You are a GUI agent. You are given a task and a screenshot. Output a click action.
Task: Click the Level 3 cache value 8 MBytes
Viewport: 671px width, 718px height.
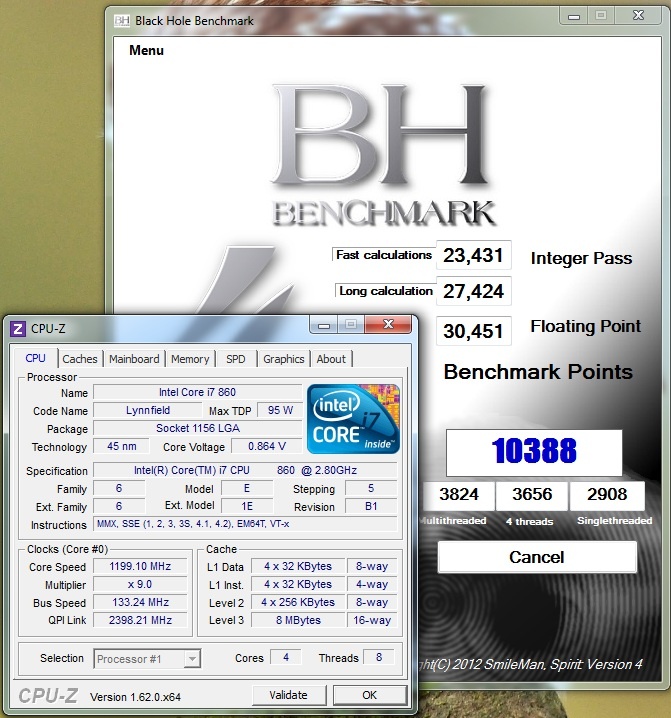click(x=298, y=620)
